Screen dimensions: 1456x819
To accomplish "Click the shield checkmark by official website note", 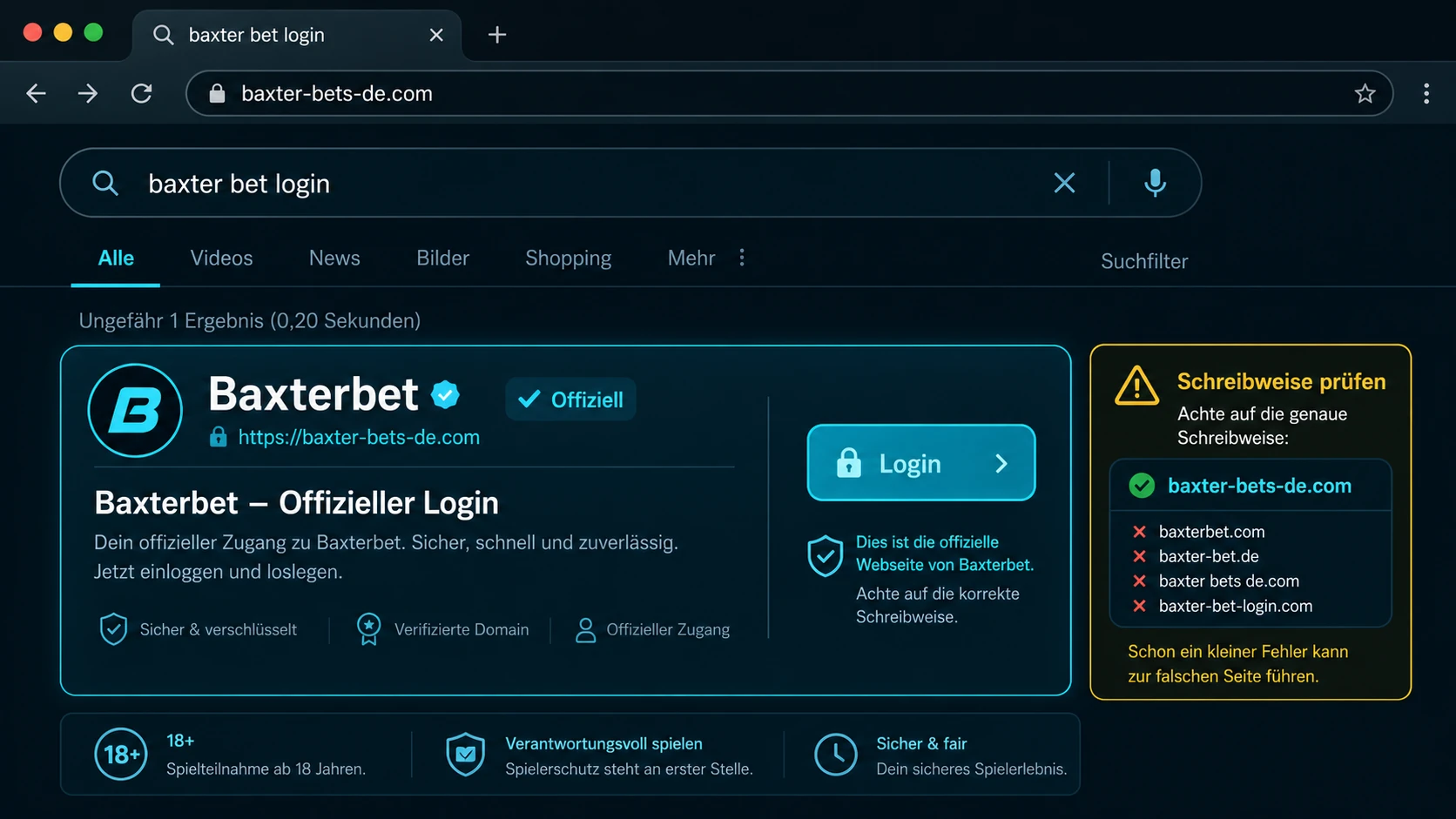I will [825, 556].
